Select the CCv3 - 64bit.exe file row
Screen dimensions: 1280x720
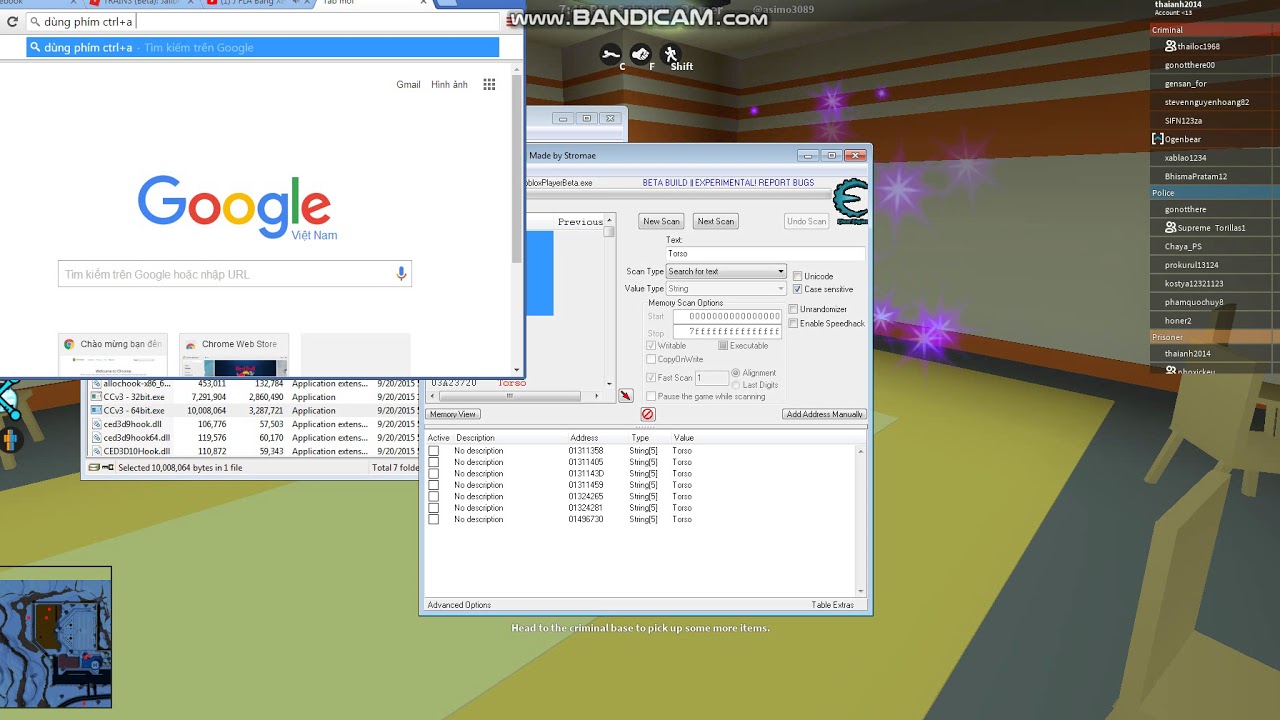pyautogui.click(x=254, y=410)
